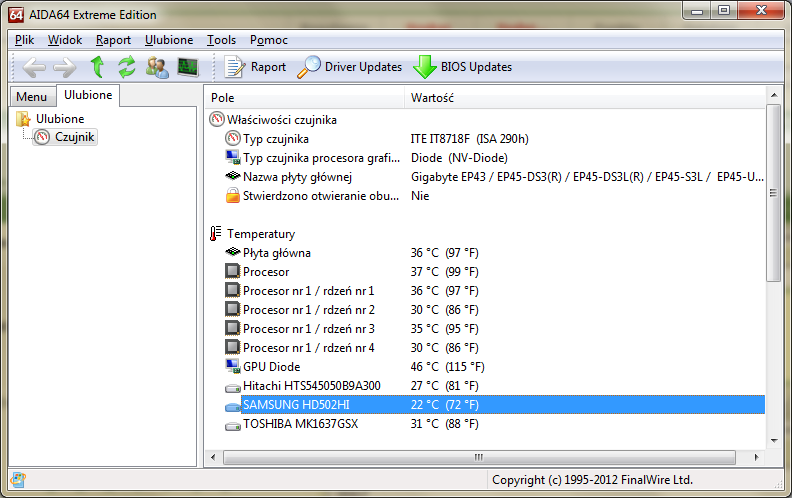Image resolution: width=792 pixels, height=498 pixels.
Task: Click the Hitachi HTS545050B9A300 drive icon
Action: point(232,387)
